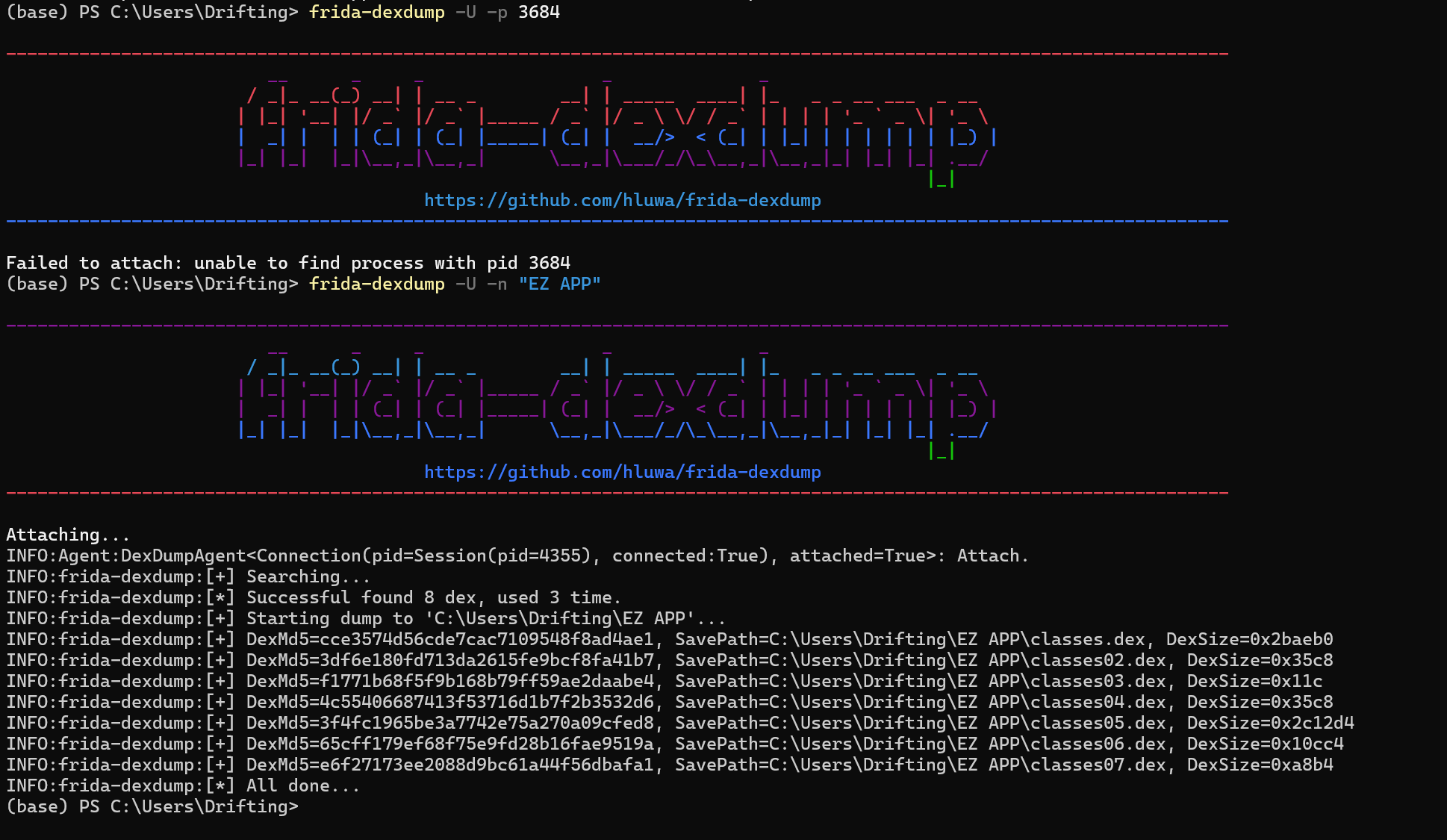Click the pid number 3684 argument
Image resolution: width=1447 pixels, height=840 pixels.
(539, 12)
